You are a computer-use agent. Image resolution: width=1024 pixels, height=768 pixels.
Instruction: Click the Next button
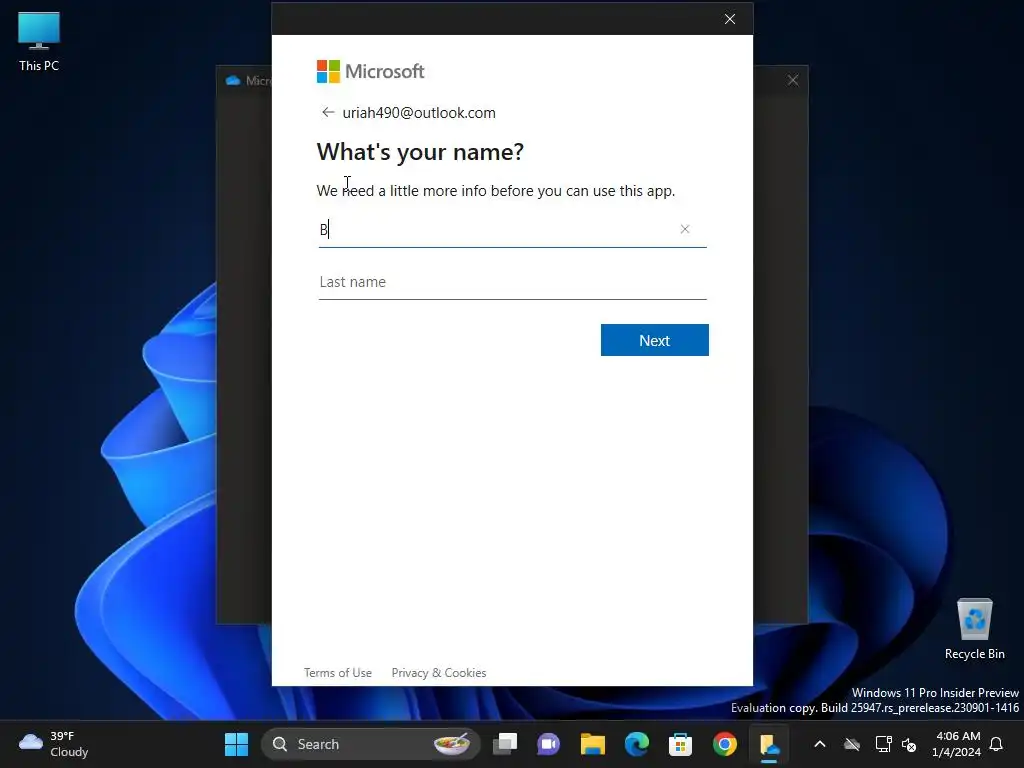pos(654,340)
